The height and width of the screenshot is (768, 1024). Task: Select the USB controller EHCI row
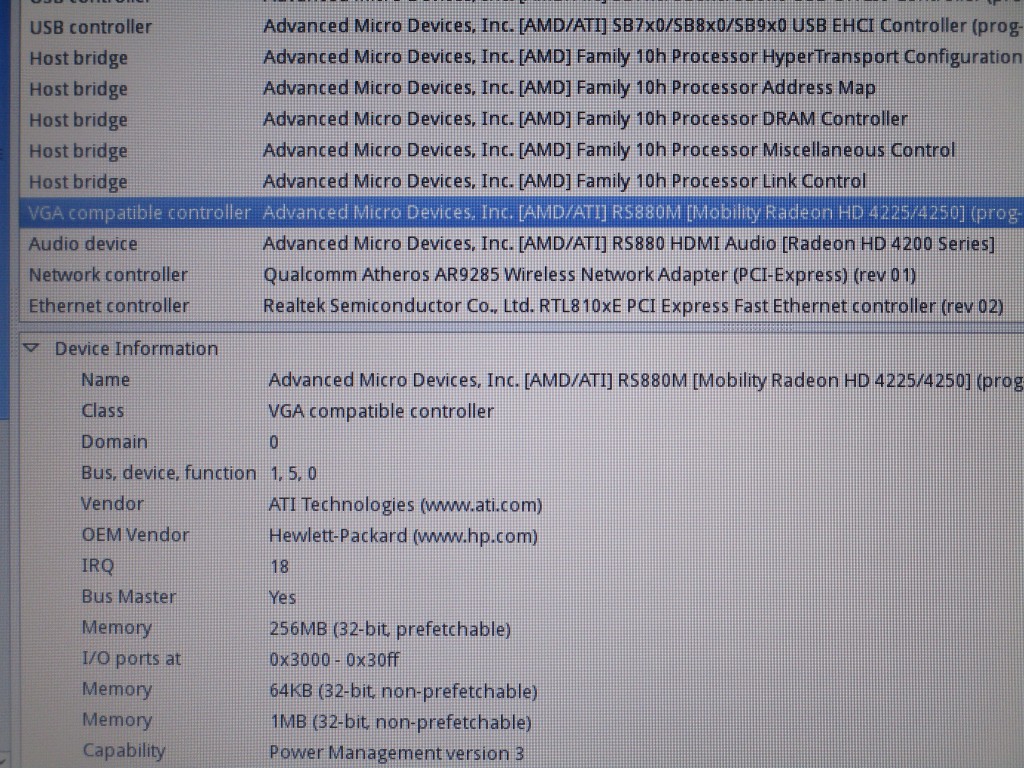click(x=521, y=27)
